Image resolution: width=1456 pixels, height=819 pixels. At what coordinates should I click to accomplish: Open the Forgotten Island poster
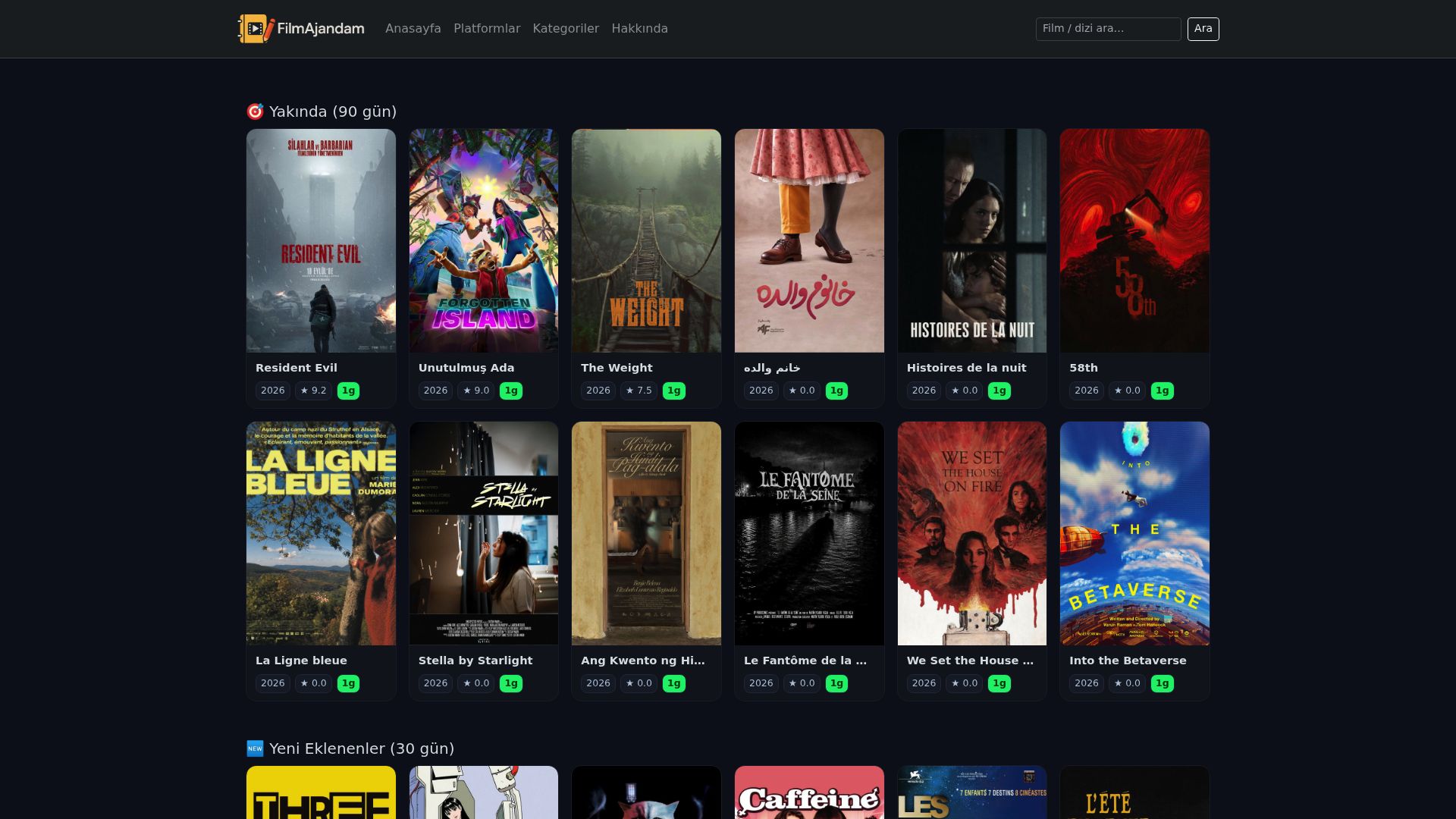(484, 240)
